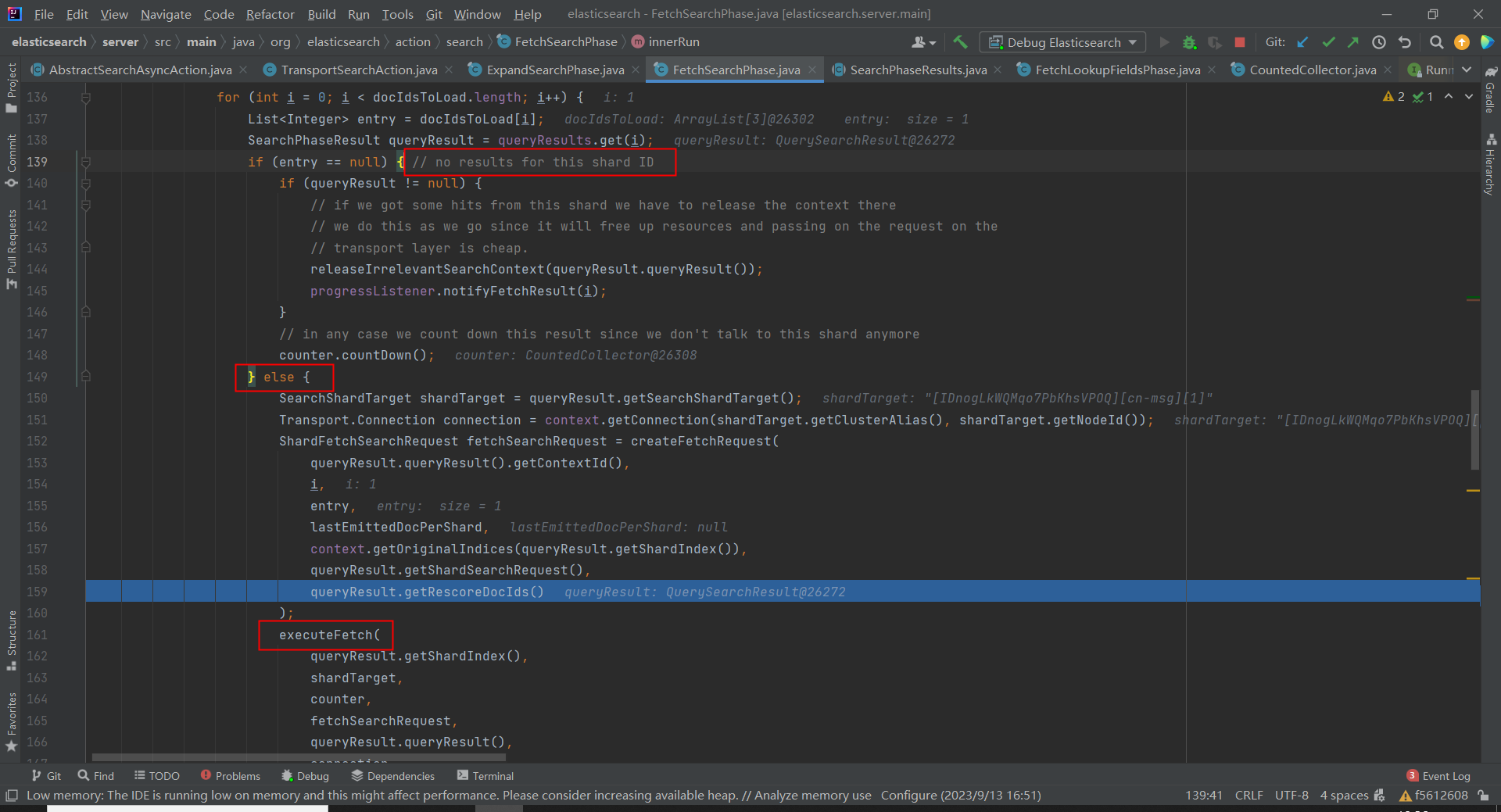Stop the running debug session
This screenshot has height=812, width=1501.
coord(1239,42)
